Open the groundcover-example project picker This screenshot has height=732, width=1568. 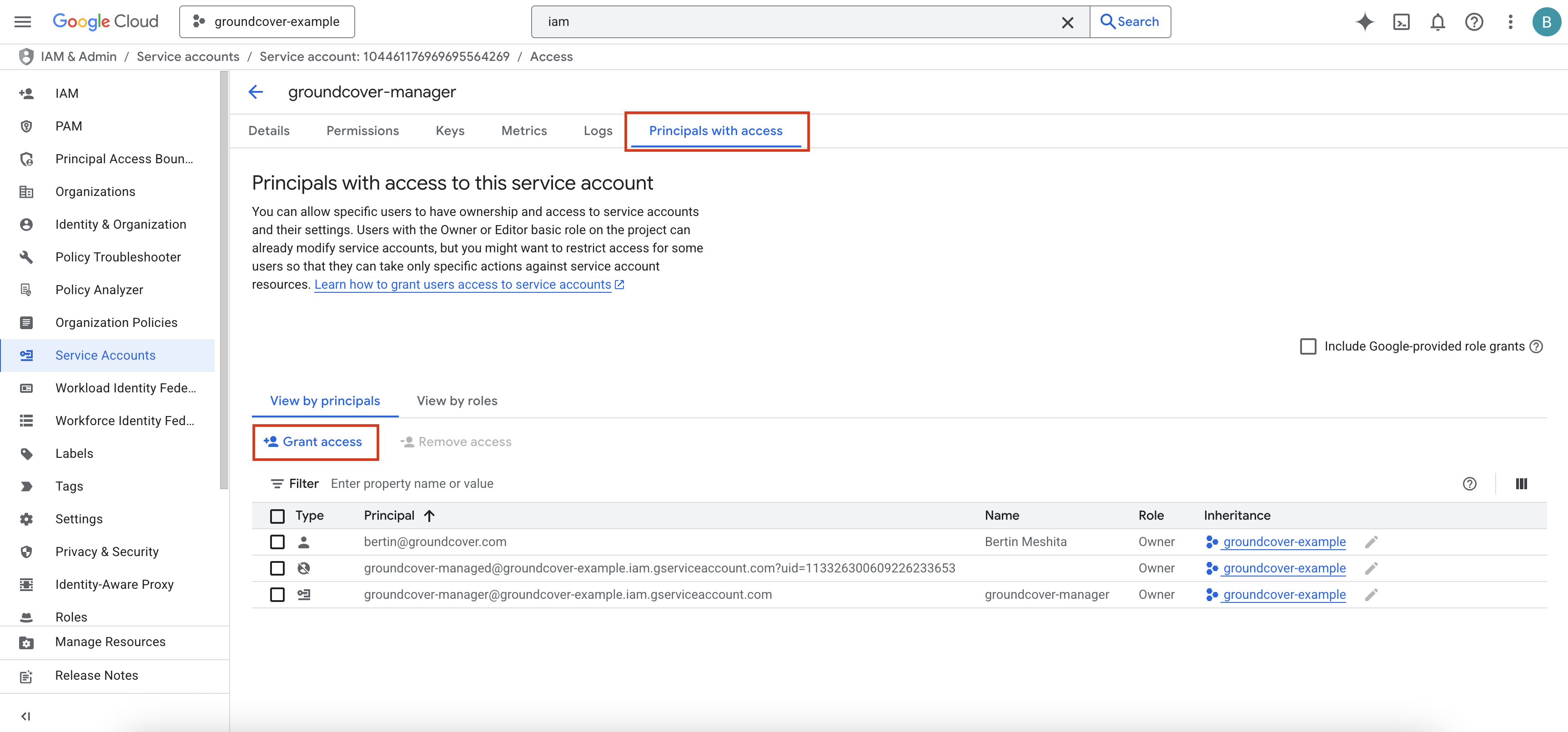coord(266,22)
